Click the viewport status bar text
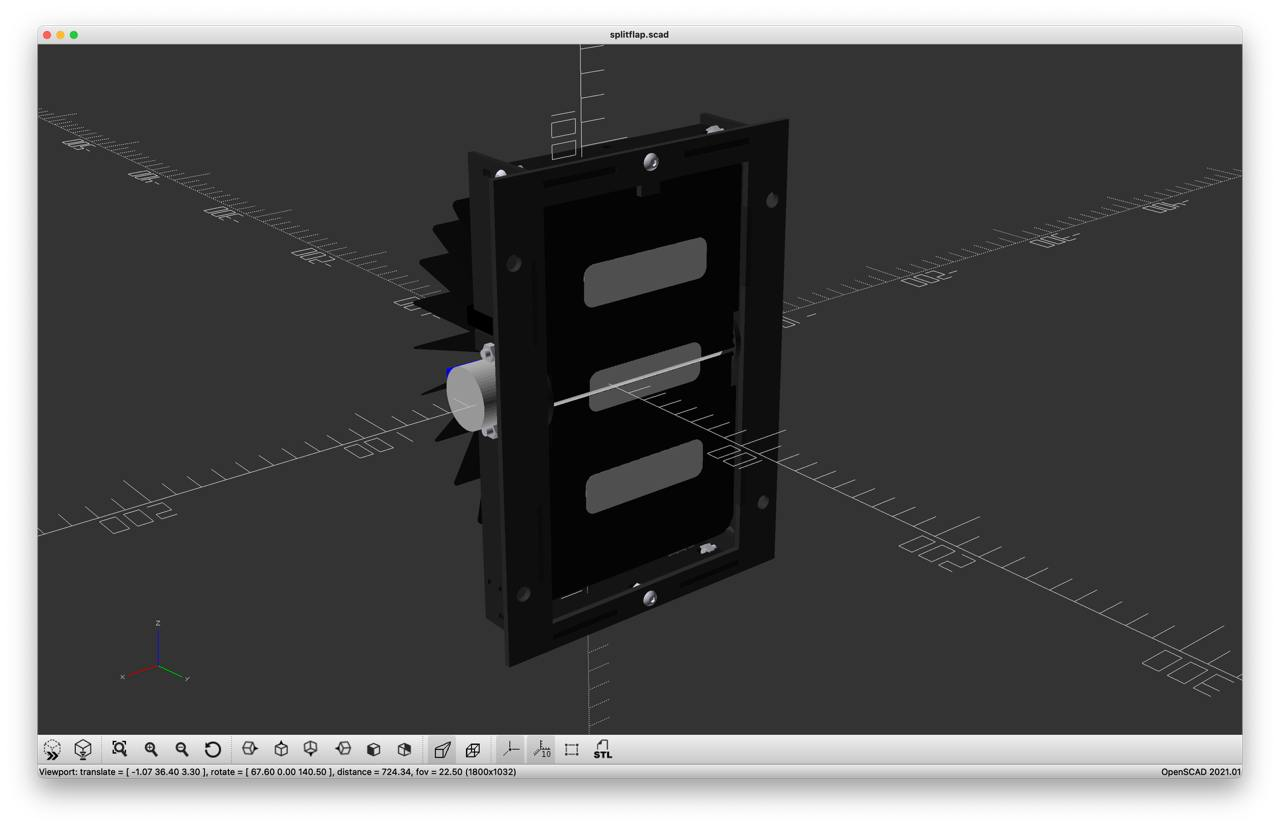 [x=280, y=772]
